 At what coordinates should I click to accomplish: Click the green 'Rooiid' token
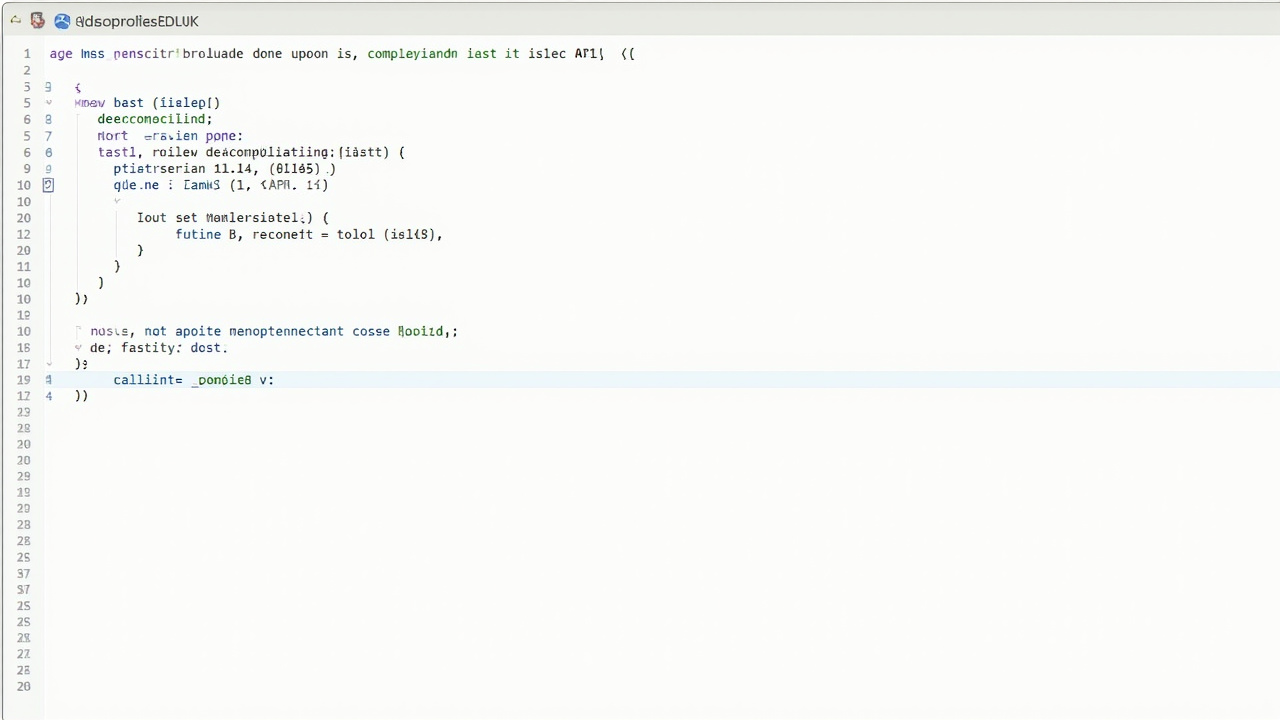[420, 331]
